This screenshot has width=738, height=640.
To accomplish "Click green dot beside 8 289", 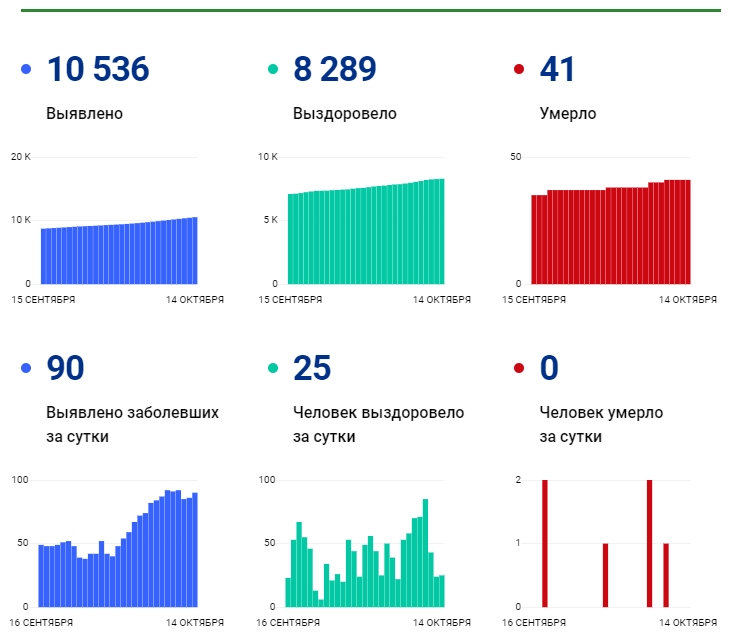I will 273,69.
